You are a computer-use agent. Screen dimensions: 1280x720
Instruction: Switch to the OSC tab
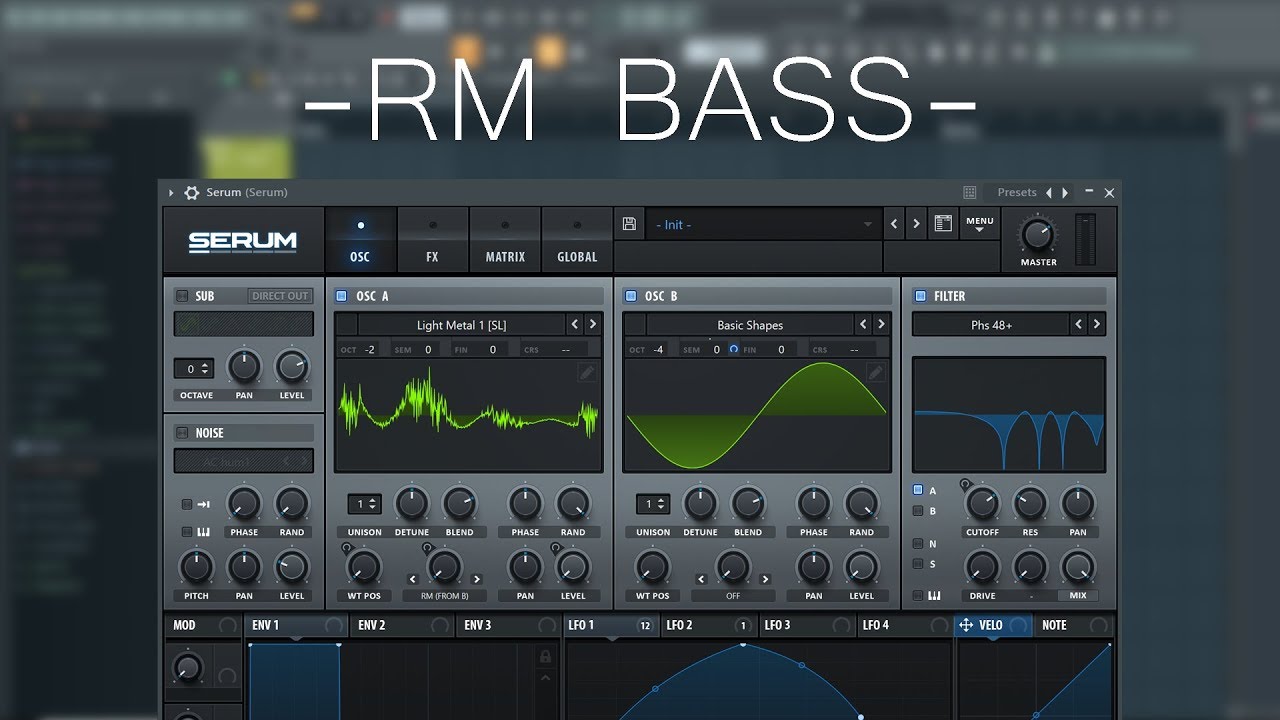(360, 241)
